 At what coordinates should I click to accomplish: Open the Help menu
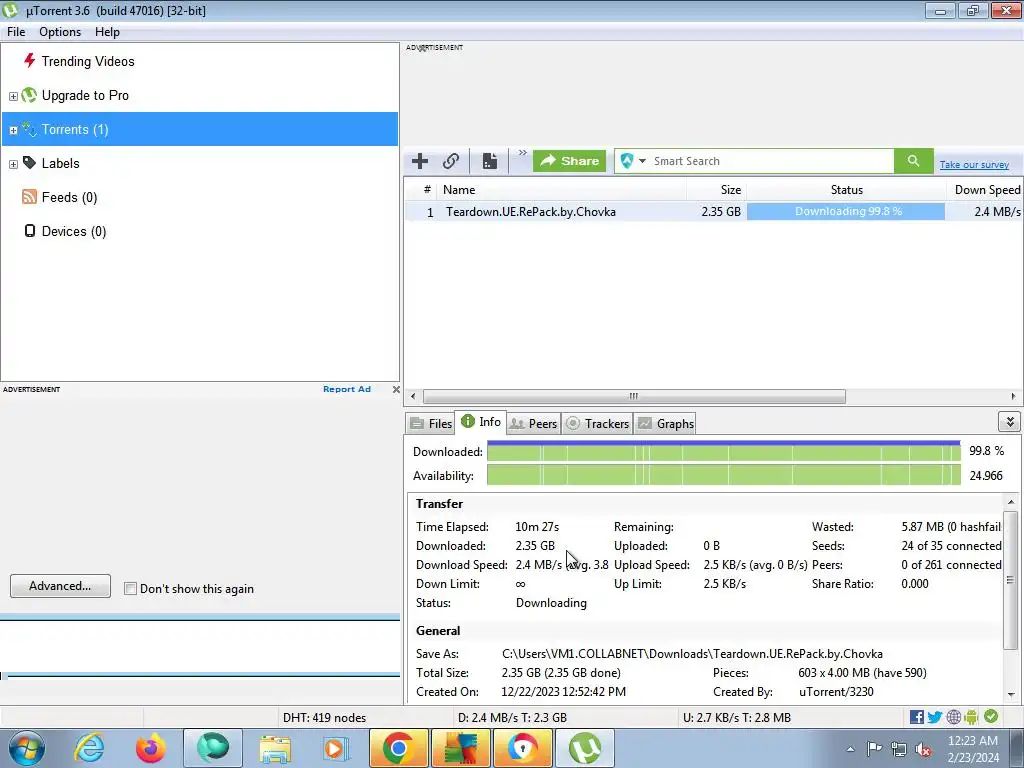click(x=107, y=32)
